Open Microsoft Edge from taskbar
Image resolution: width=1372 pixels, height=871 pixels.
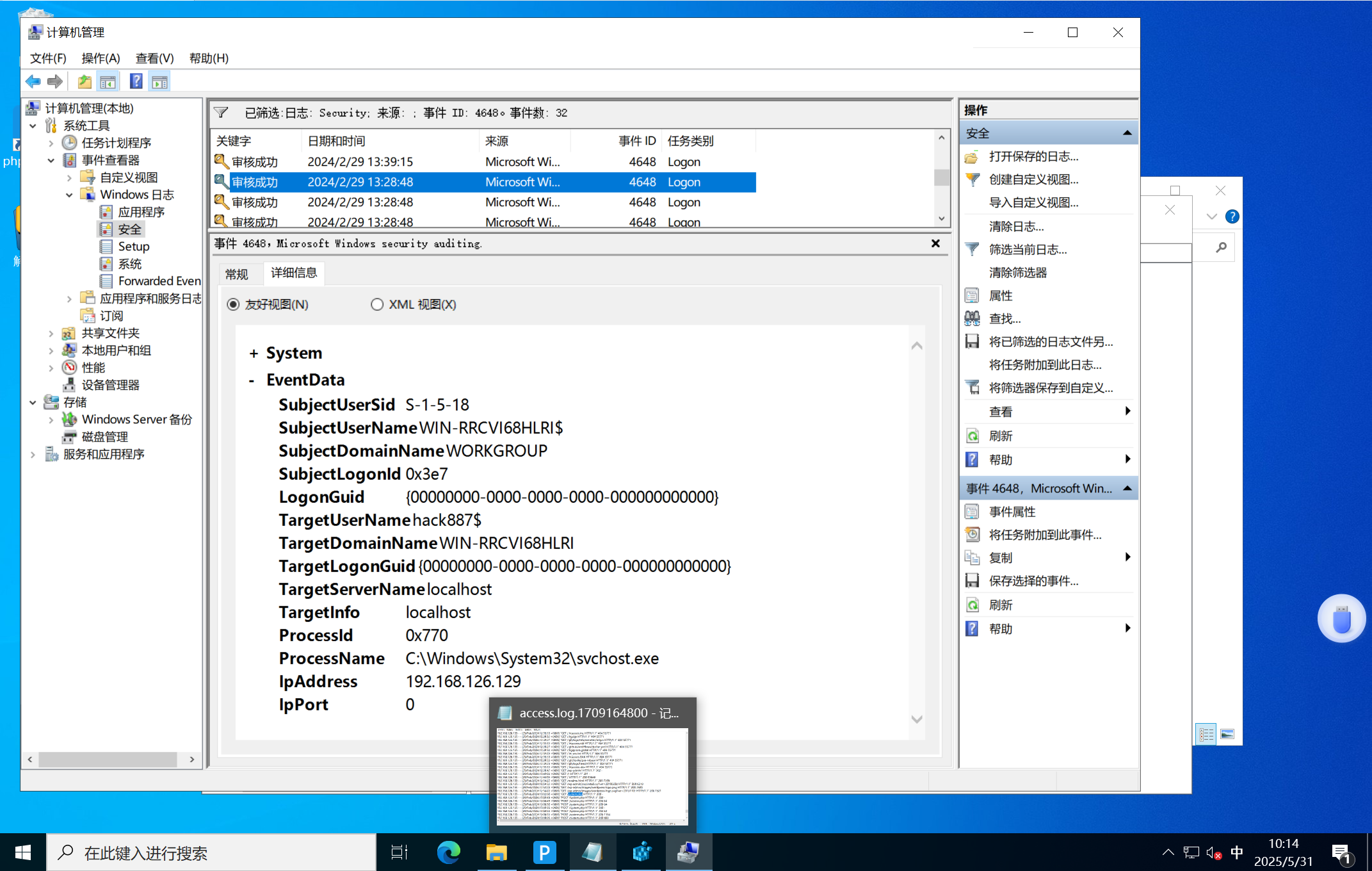pos(448,852)
